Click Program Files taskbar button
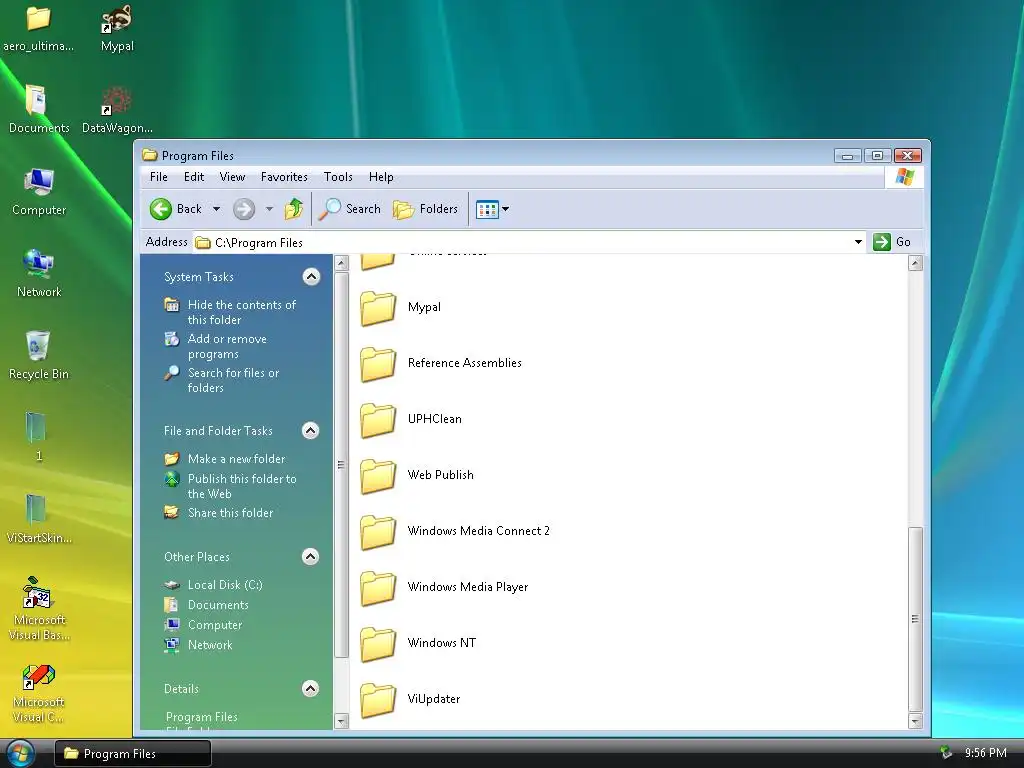 pos(133,754)
